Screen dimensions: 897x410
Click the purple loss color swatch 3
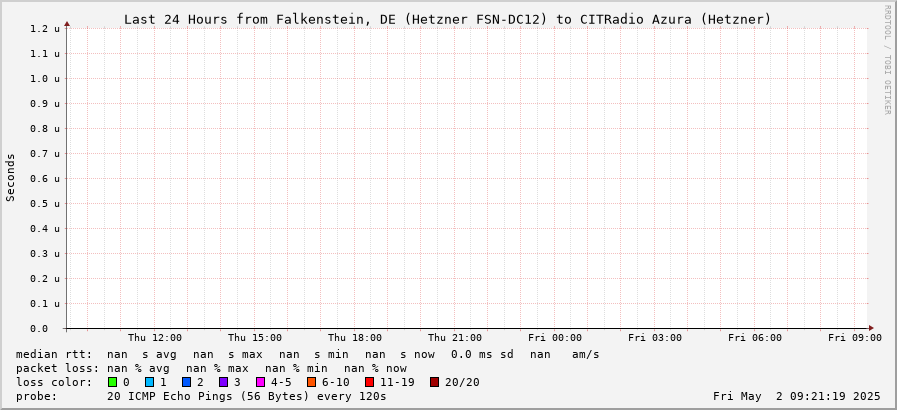[x=224, y=382]
